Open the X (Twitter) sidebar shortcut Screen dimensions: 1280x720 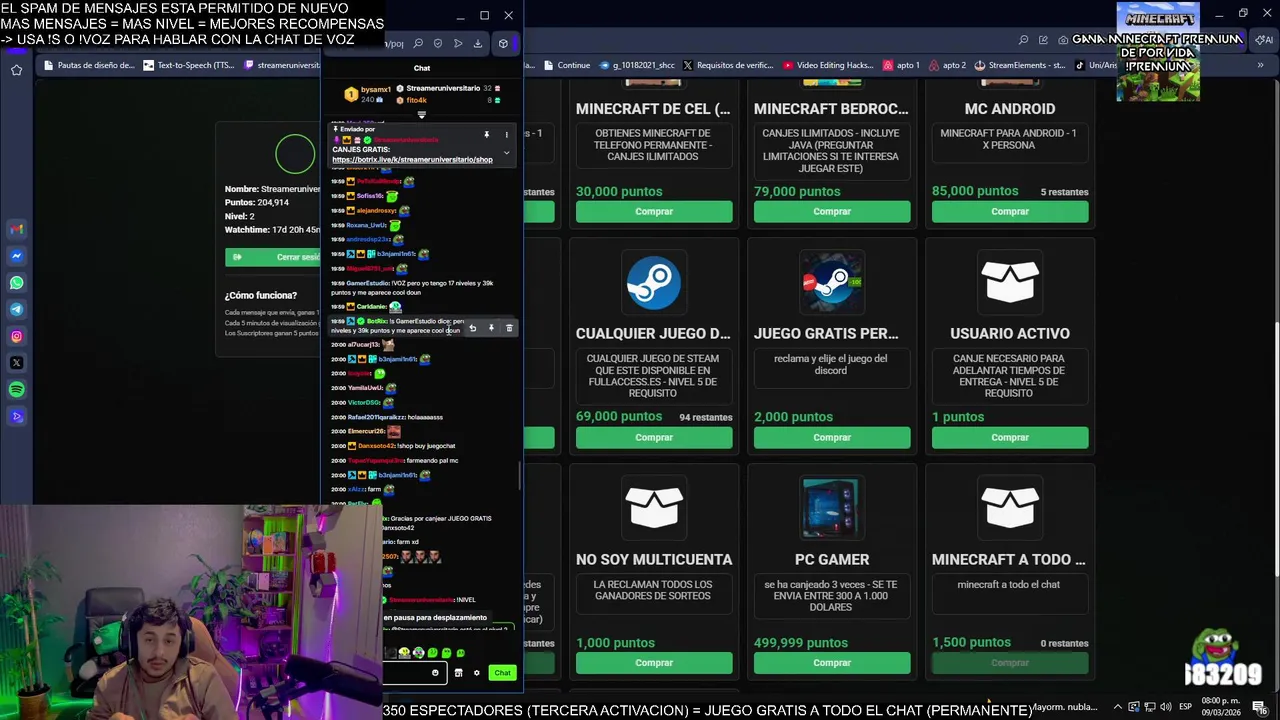click(x=16, y=363)
